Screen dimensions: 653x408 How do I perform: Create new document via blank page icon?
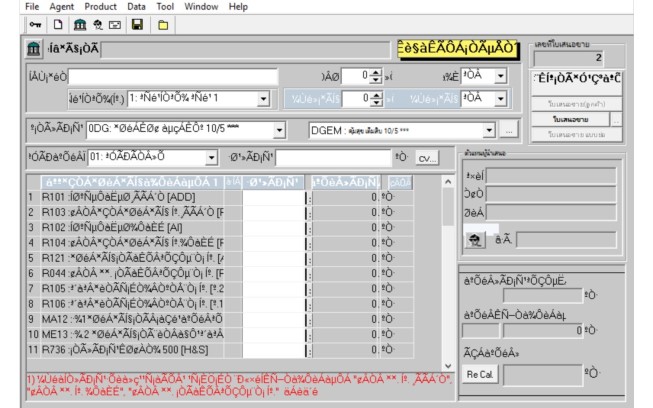click(58, 25)
